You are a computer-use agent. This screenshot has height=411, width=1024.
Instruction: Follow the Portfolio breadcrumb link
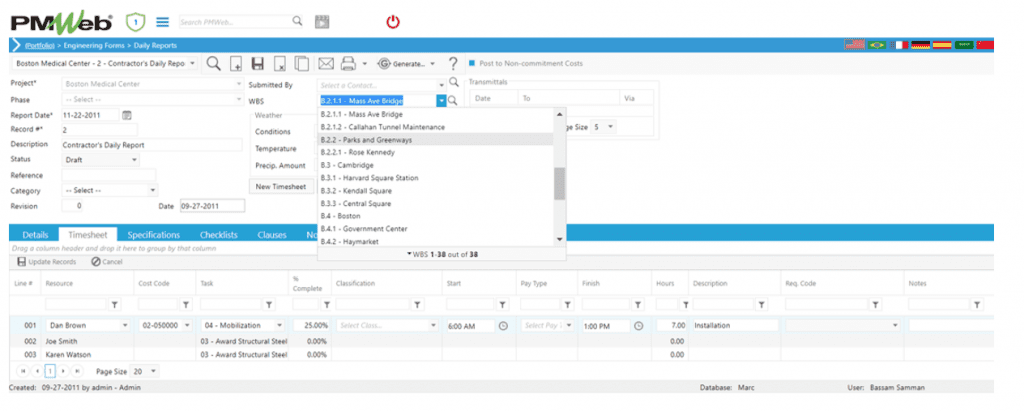(39, 46)
